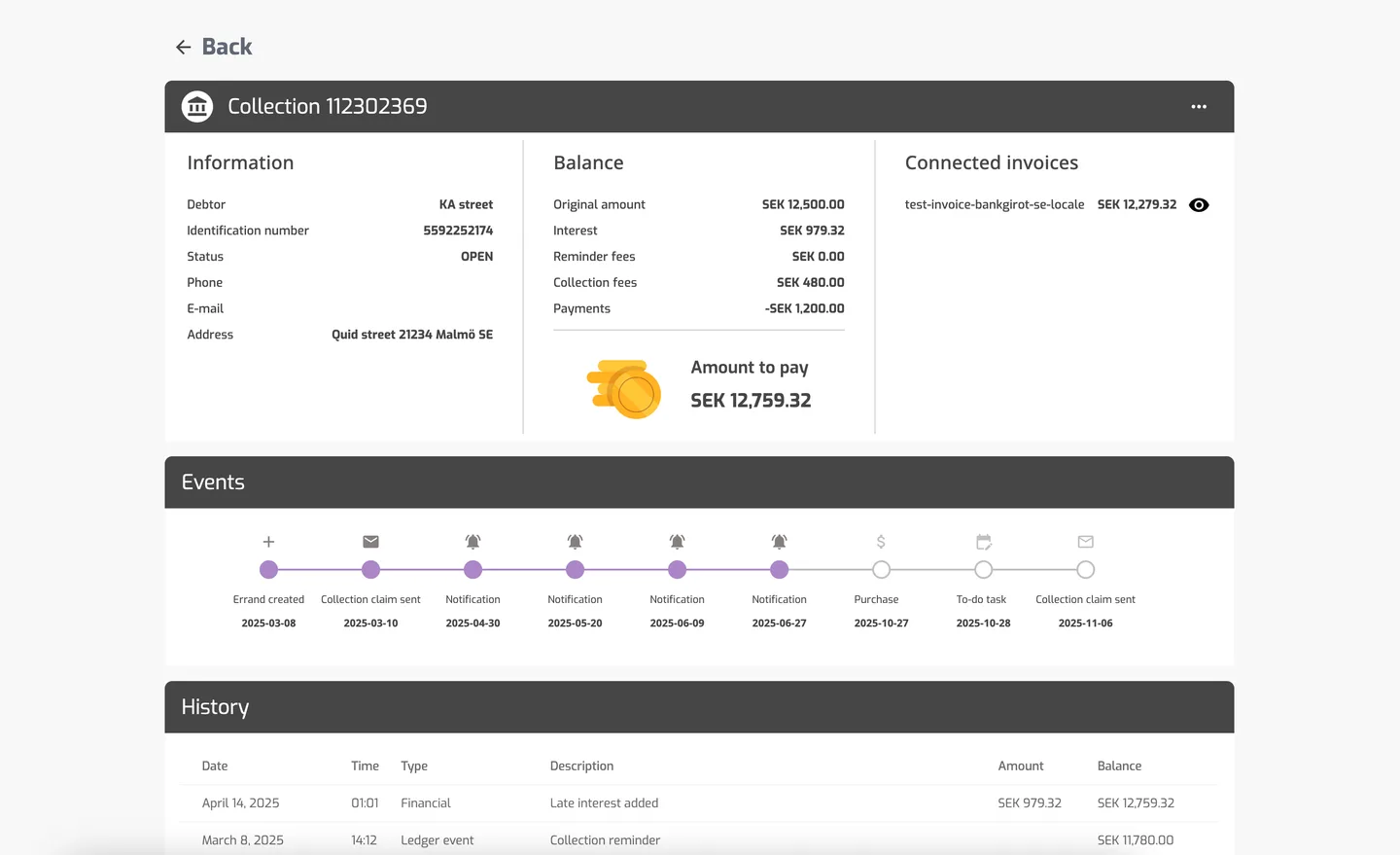Select the 2025-03-10 Collection claim sent dot
This screenshot has height=855, width=1400.
coord(371,570)
